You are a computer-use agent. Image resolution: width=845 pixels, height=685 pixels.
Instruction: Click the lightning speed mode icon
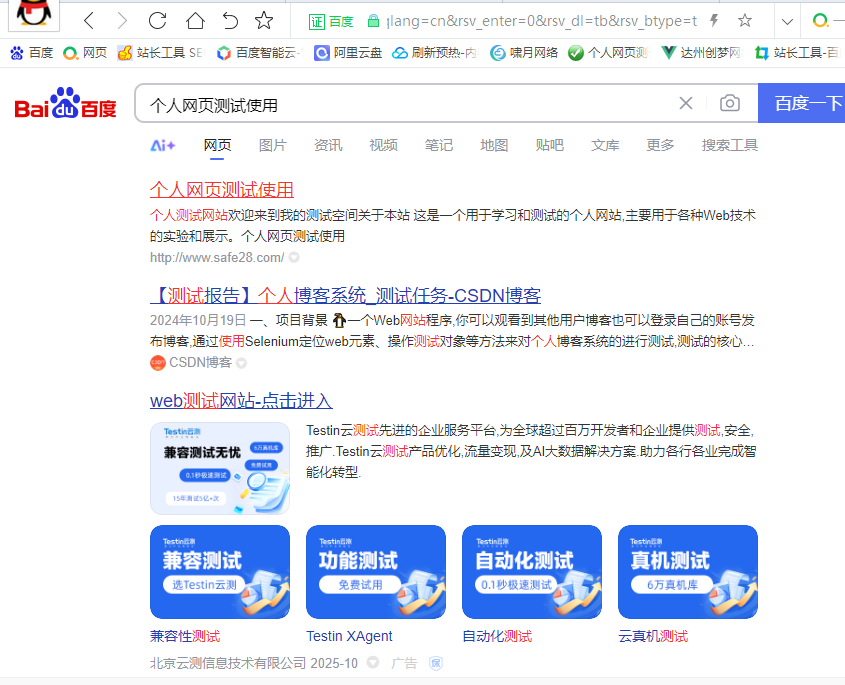[x=714, y=21]
